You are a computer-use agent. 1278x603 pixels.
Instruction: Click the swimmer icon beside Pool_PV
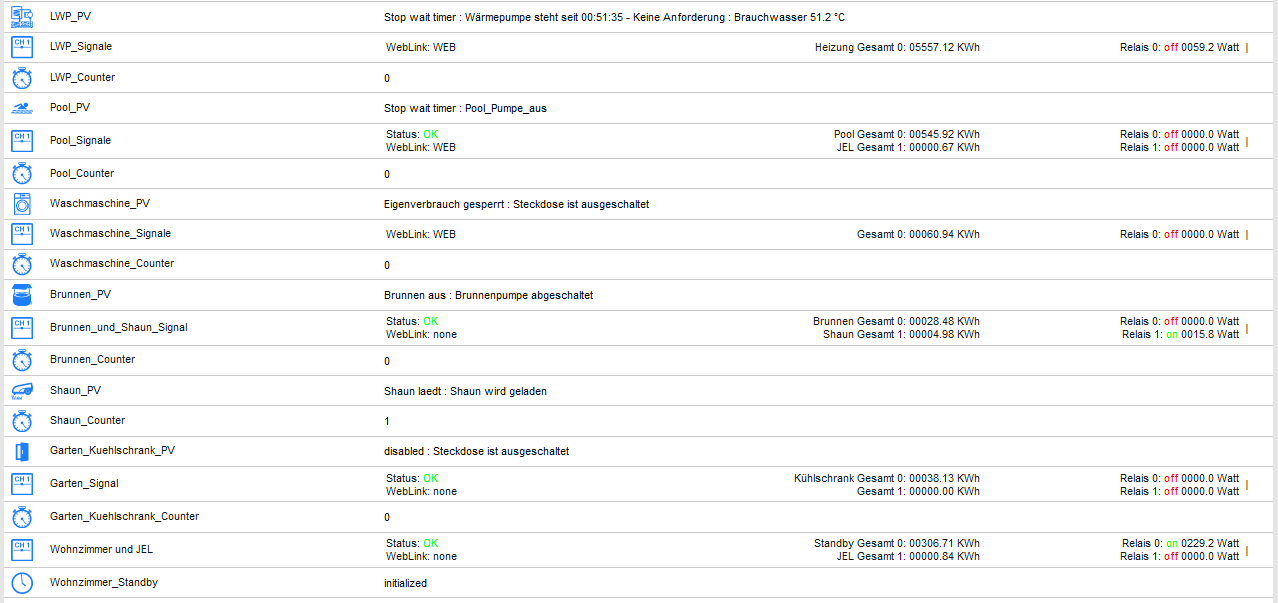[22, 108]
